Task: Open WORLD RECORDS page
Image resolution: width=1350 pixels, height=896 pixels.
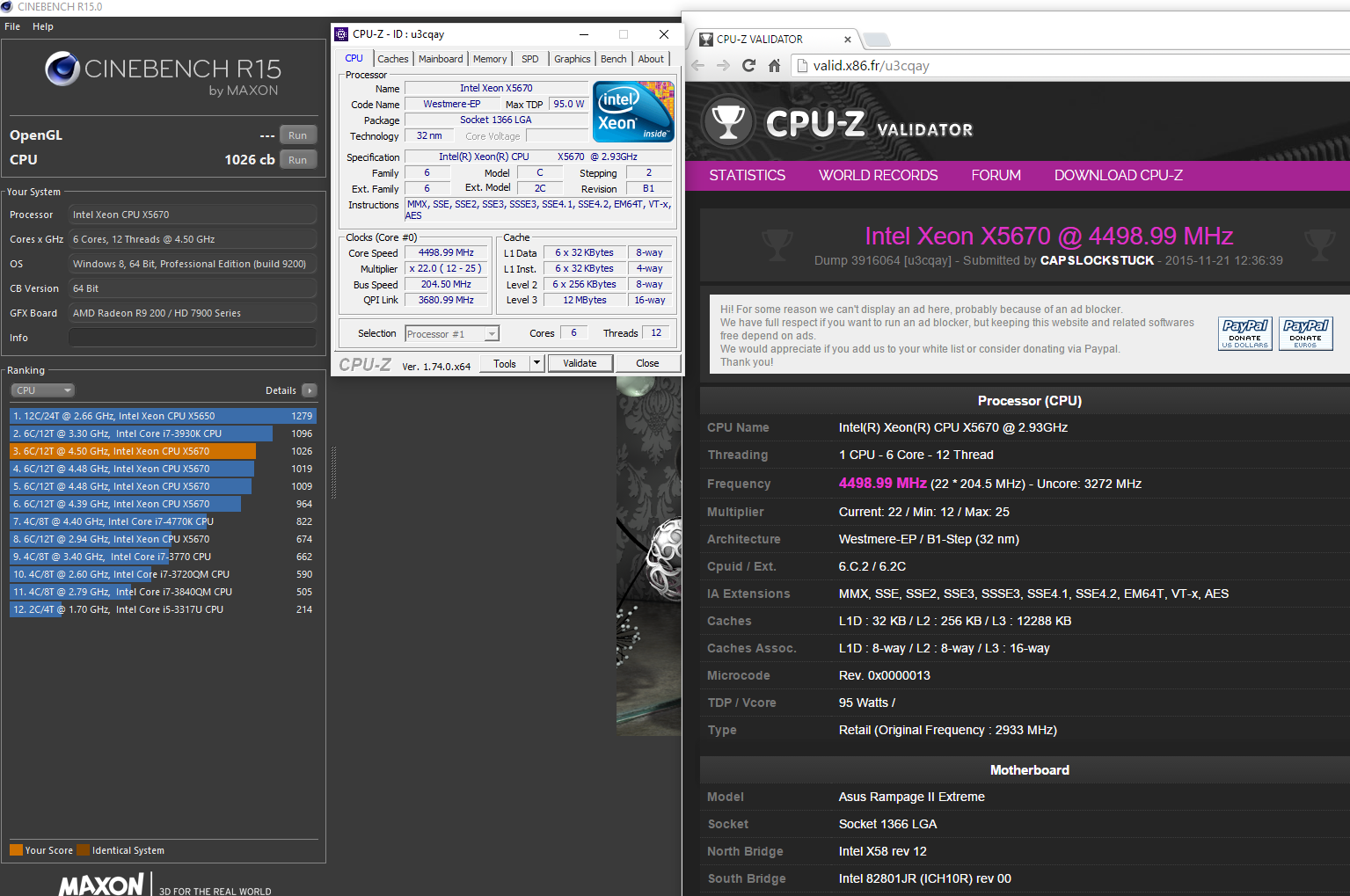Action: pyautogui.click(x=879, y=175)
